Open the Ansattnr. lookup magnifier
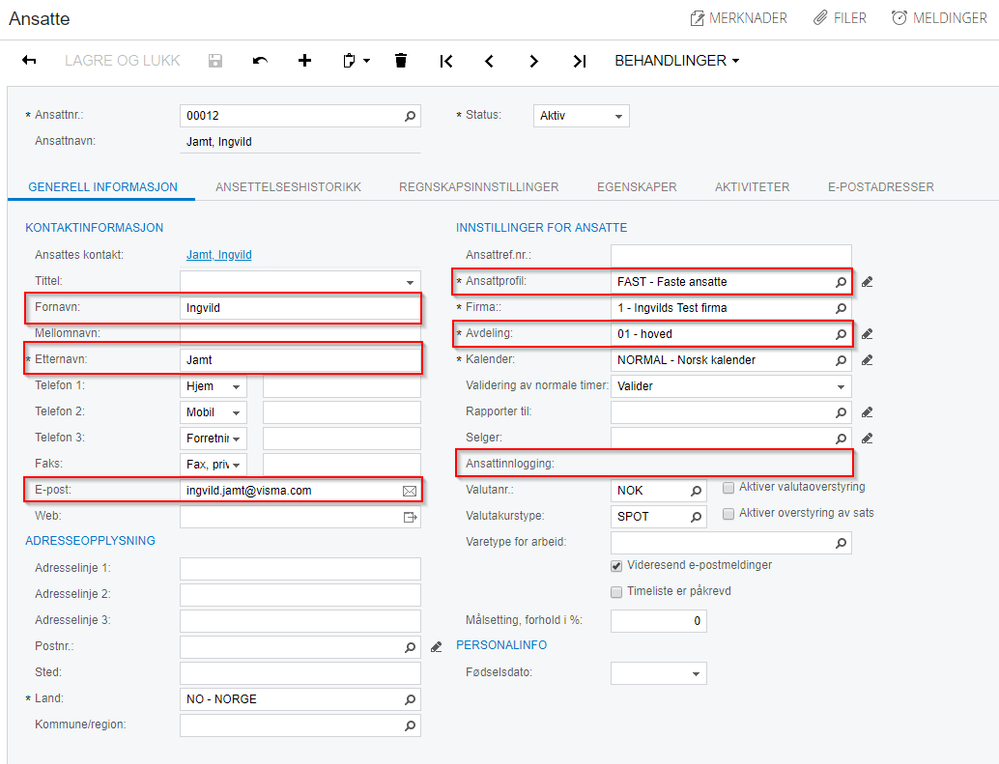Viewport: 999px width, 764px height. coord(410,116)
